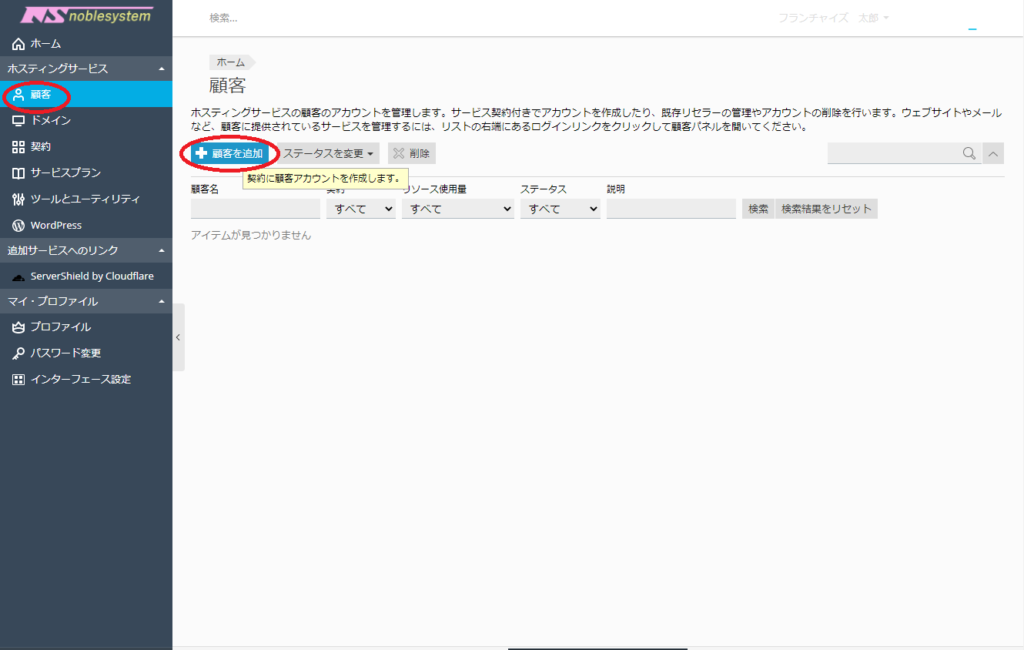Click the Tools and Utilities icon

pos(18,199)
